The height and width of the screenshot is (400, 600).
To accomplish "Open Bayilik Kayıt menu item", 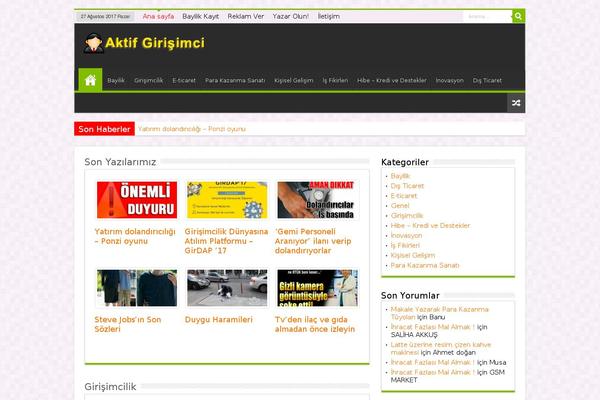I will pyautogui.click(x=201, y=16).
